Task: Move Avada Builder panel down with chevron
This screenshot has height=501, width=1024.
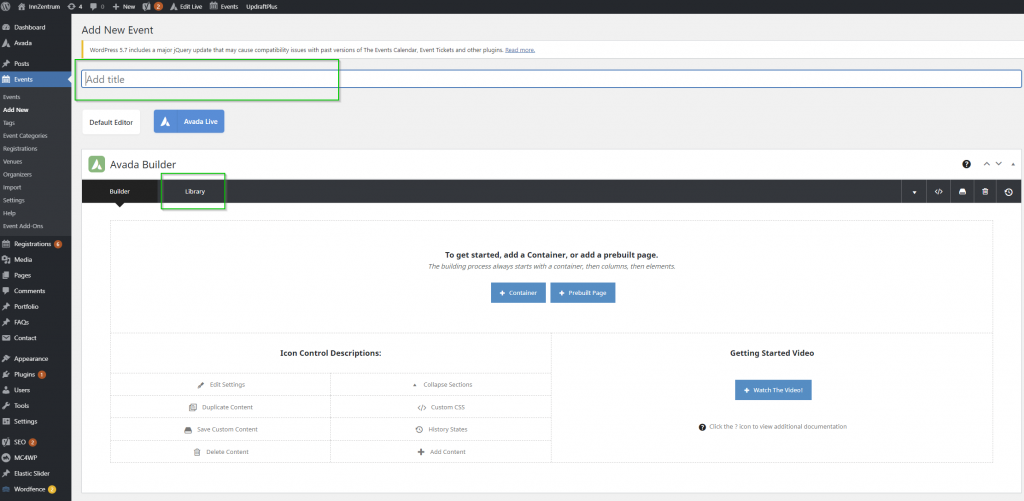Action: point(998,164)
